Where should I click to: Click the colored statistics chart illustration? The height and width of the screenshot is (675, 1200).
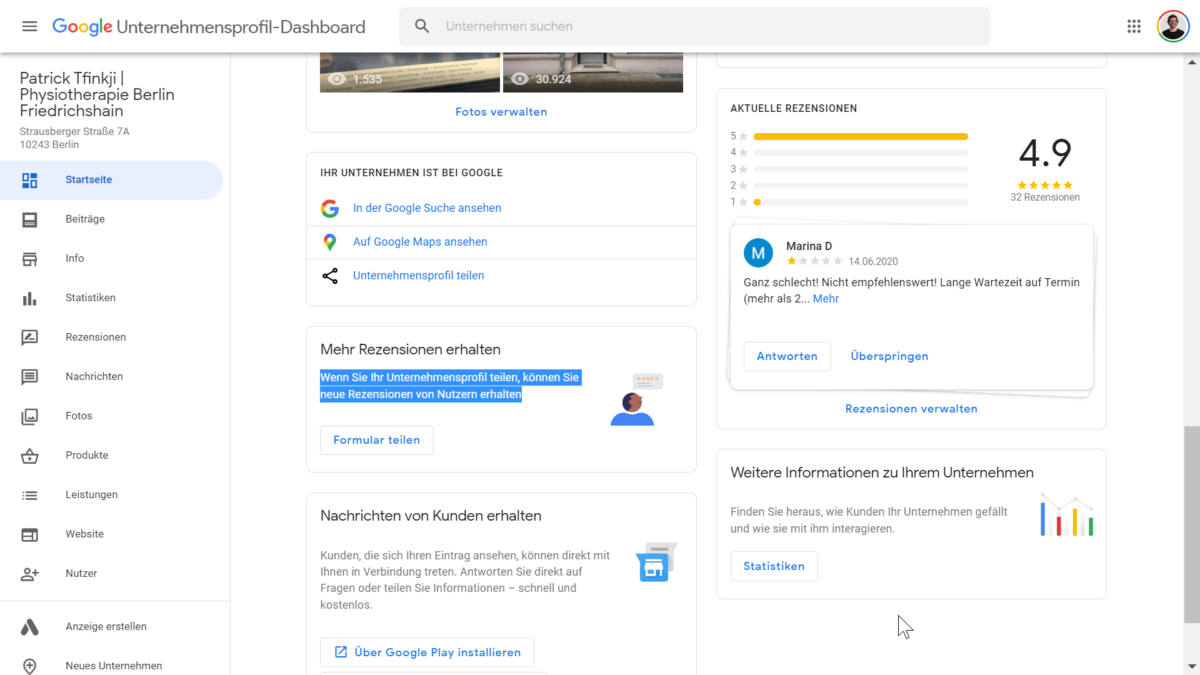(1067, 515)
